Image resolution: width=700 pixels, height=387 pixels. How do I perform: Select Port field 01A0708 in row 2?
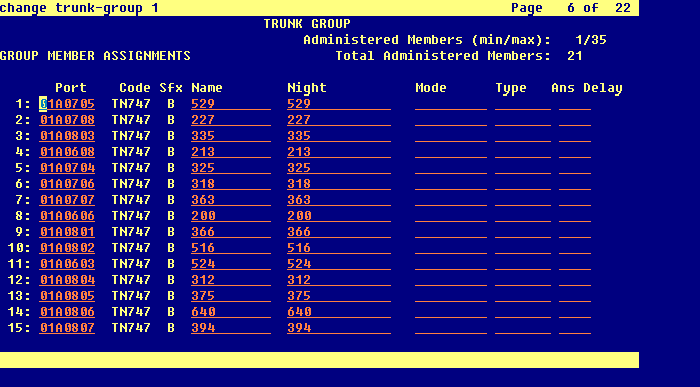click(x=67, y=120)
